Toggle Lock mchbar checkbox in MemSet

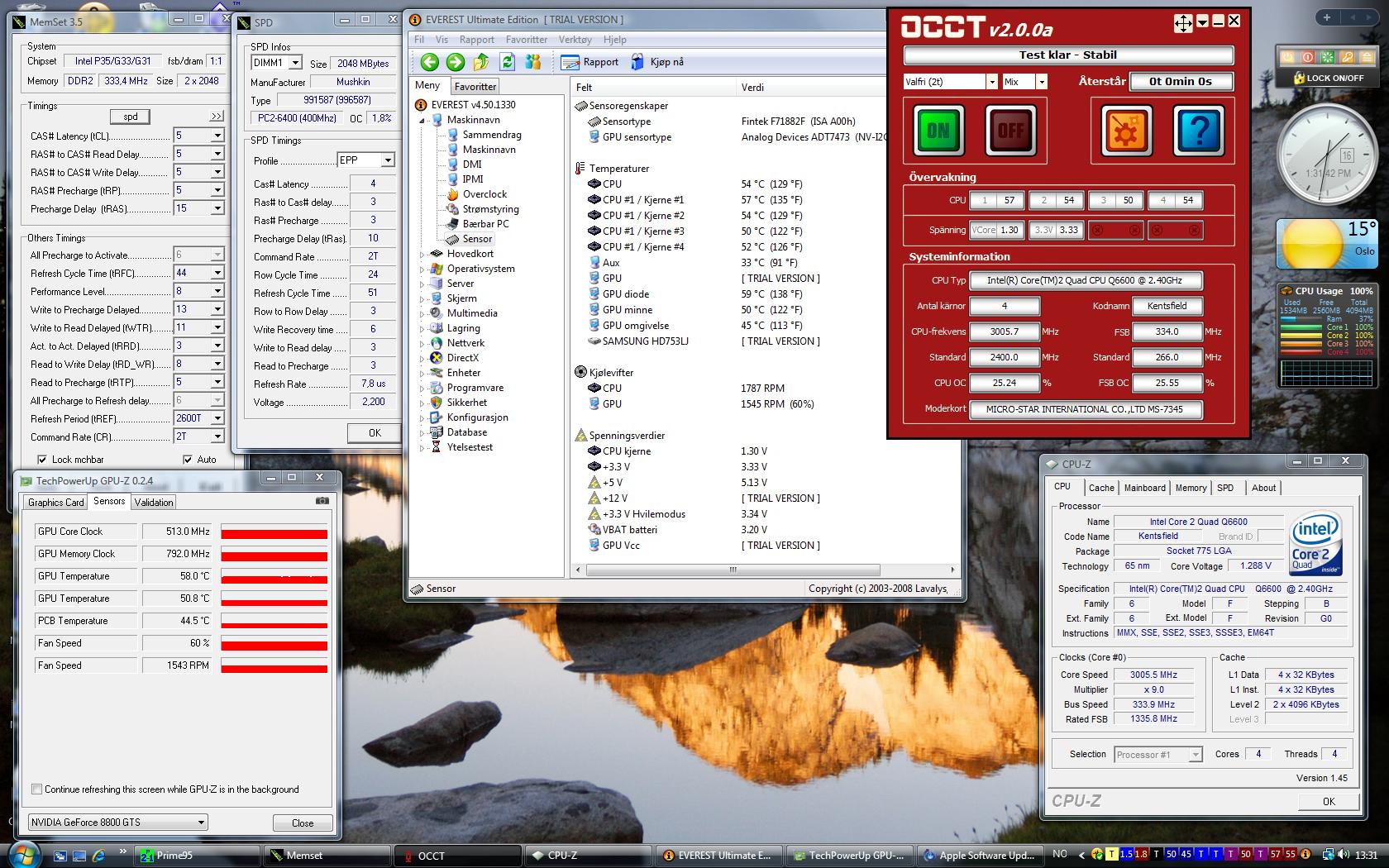(x=42, y=460)
